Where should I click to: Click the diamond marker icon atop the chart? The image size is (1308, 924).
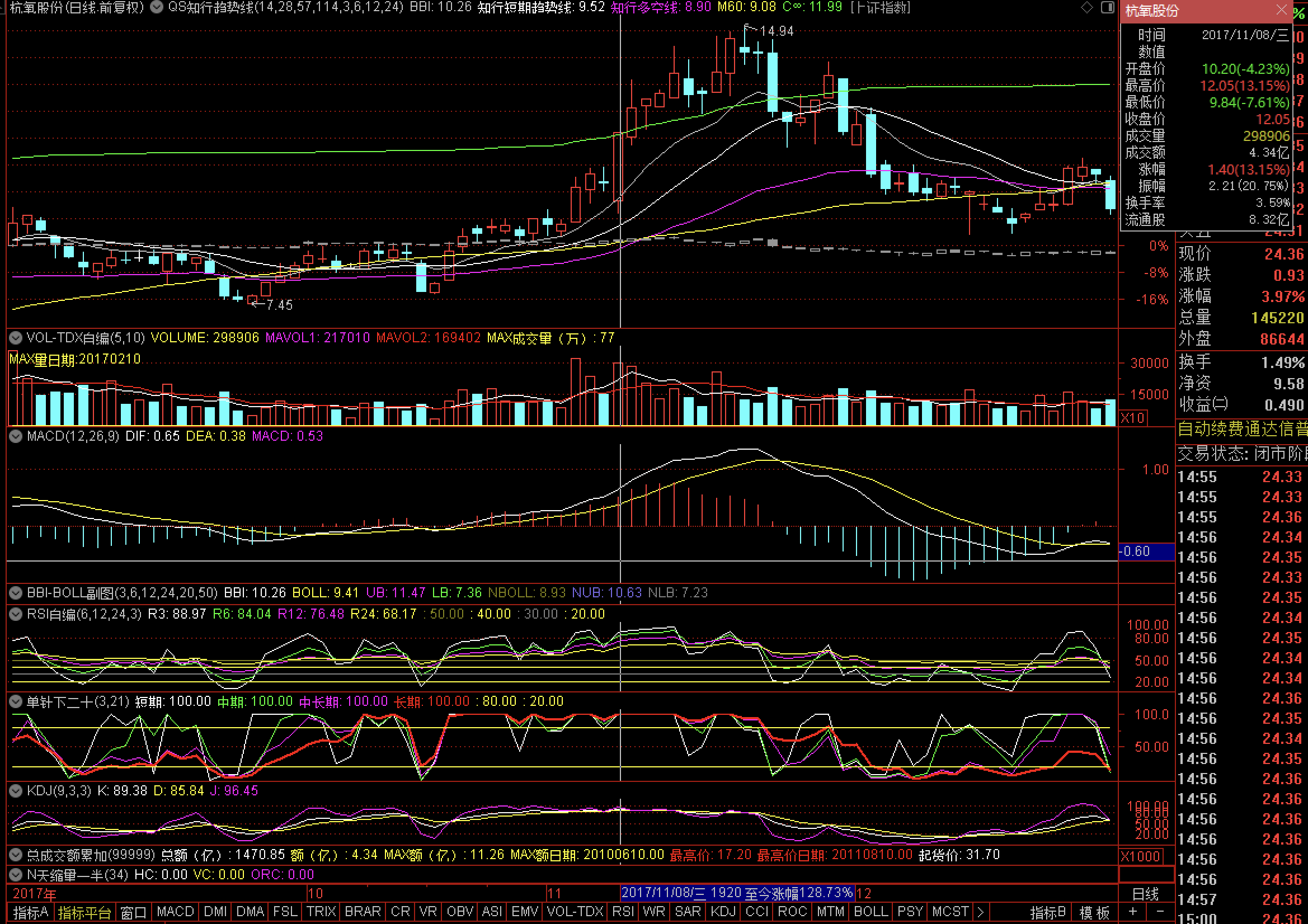[x=1086, y=7]
